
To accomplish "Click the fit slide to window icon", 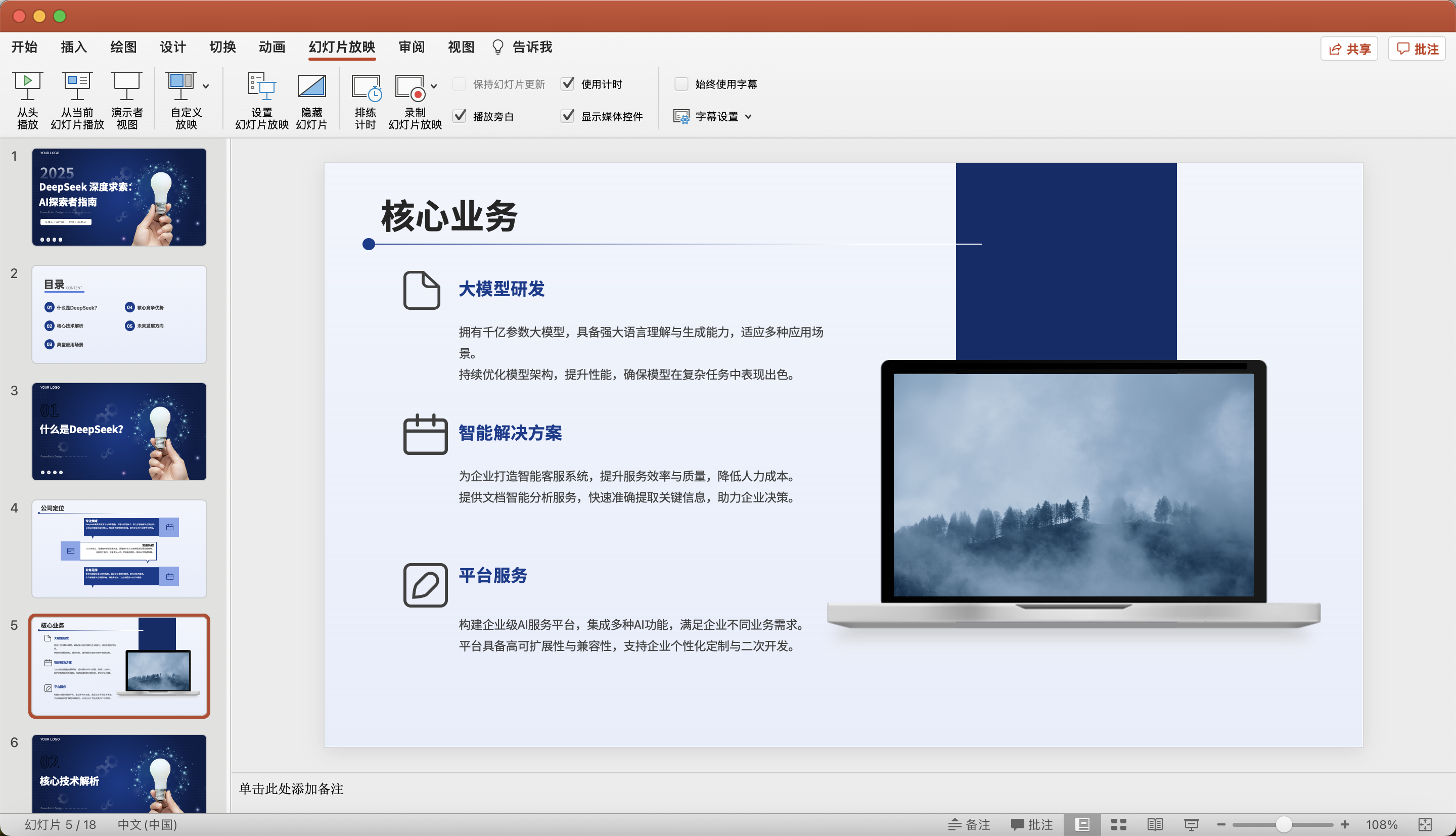I will click(x=1425, y=824).
